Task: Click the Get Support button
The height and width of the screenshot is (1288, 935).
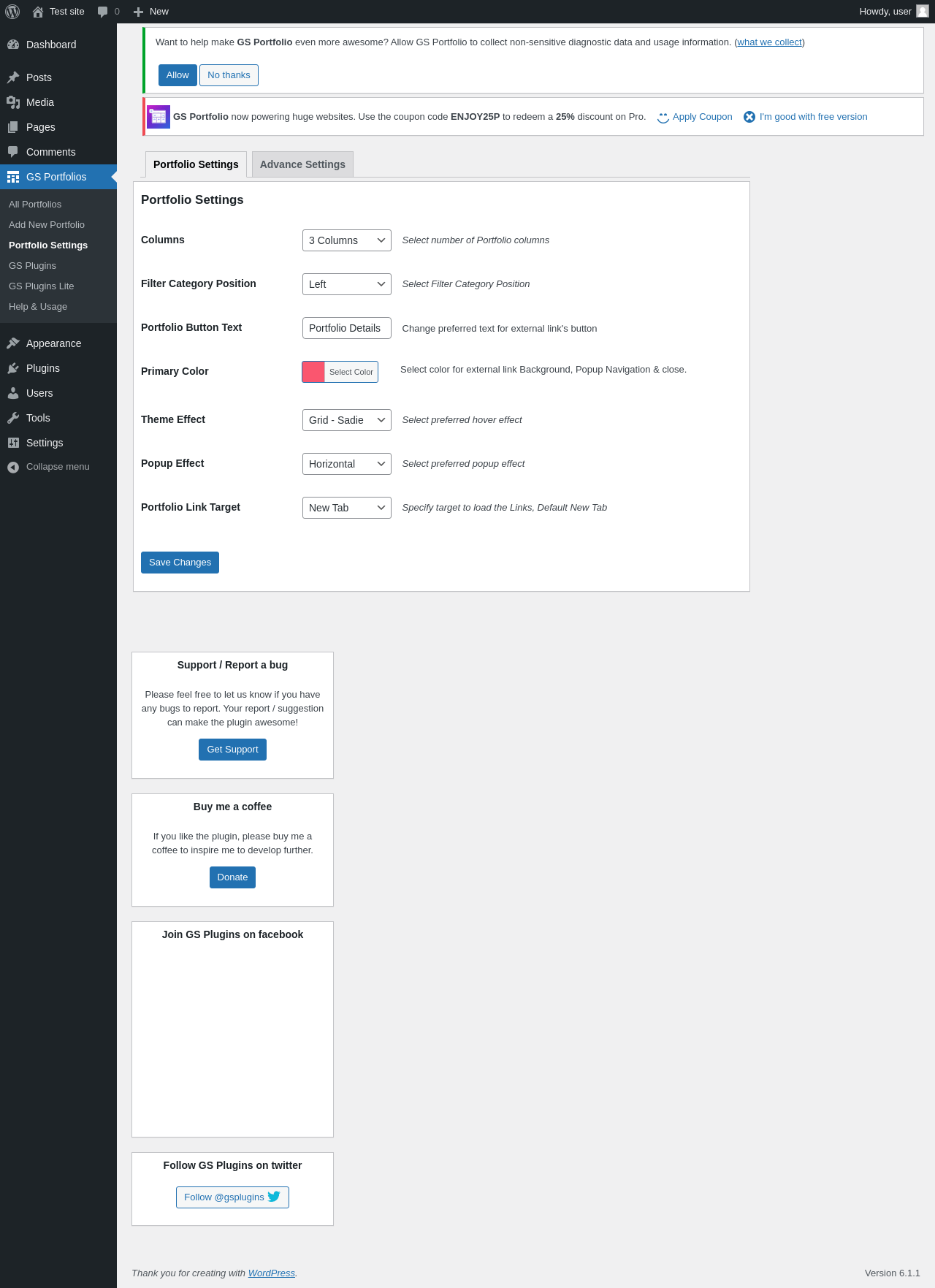Action: pyautogui.click(x=232, y=750)
